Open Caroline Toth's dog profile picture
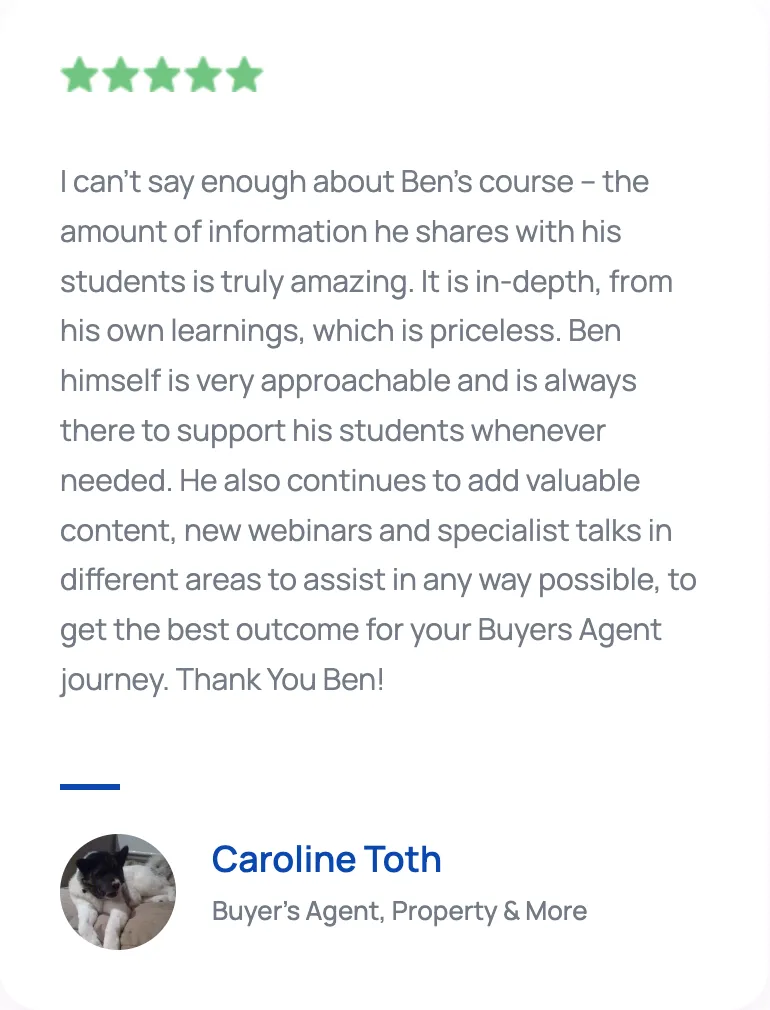Image resolution: width=770 pixels, height=1010 pixels. pos(118,891)
